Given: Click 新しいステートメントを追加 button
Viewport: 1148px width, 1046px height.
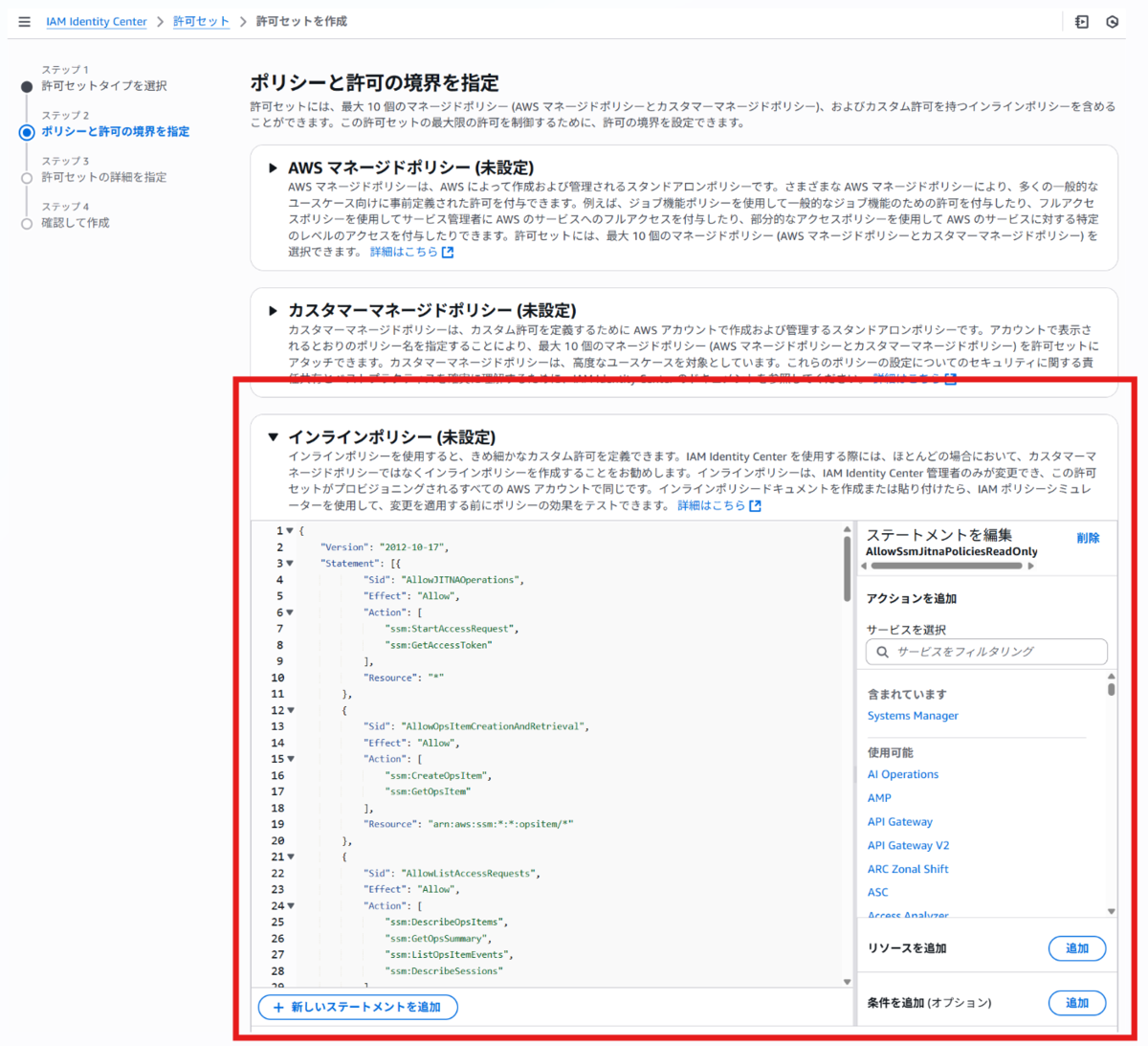Looking at the screenshot, I should coord(358,1007).
